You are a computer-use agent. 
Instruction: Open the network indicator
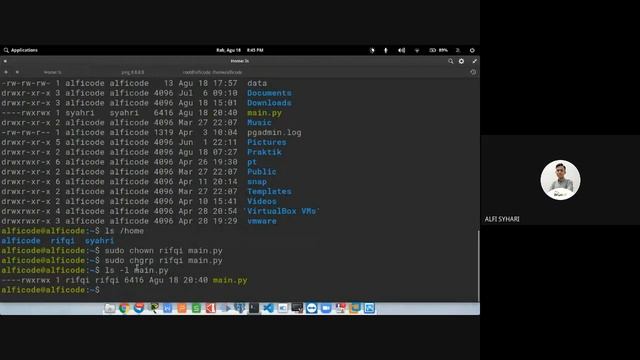[x=417, y=50]
